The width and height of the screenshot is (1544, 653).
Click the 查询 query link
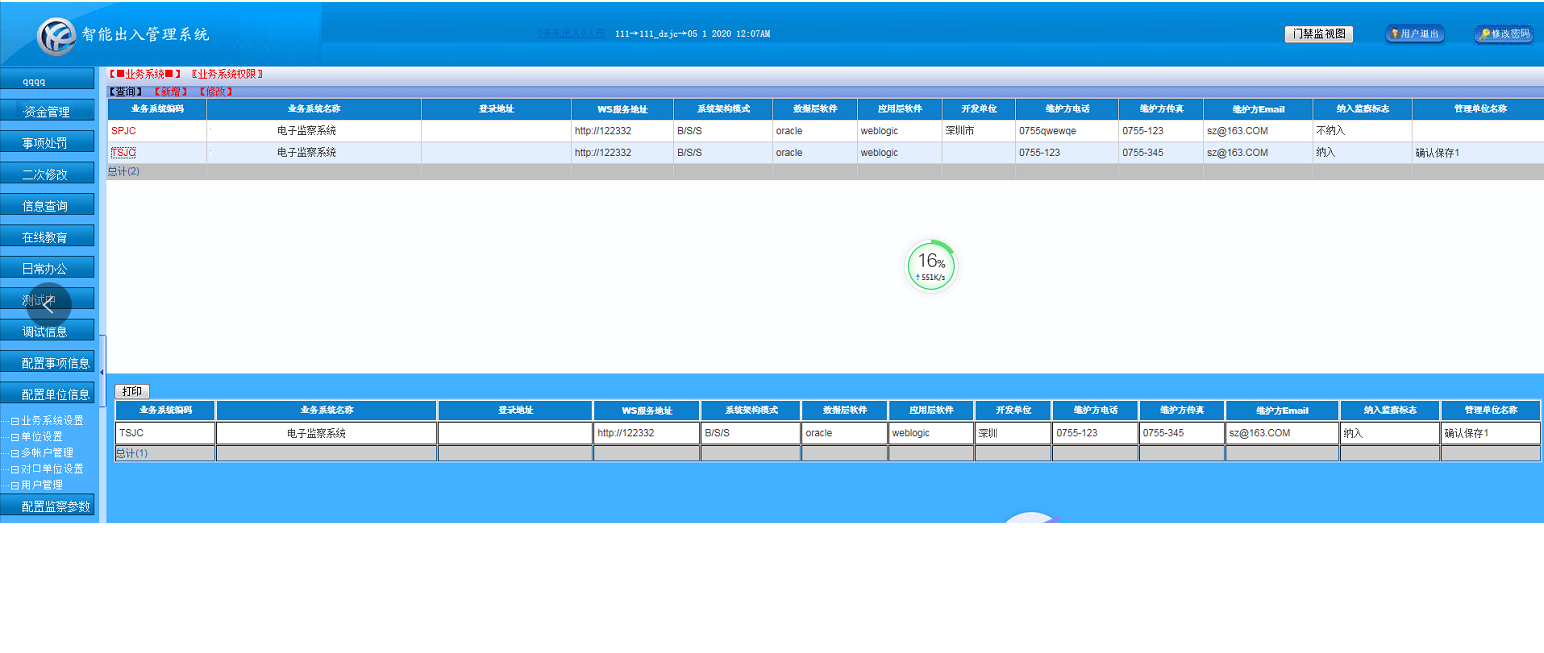point(125,92)
